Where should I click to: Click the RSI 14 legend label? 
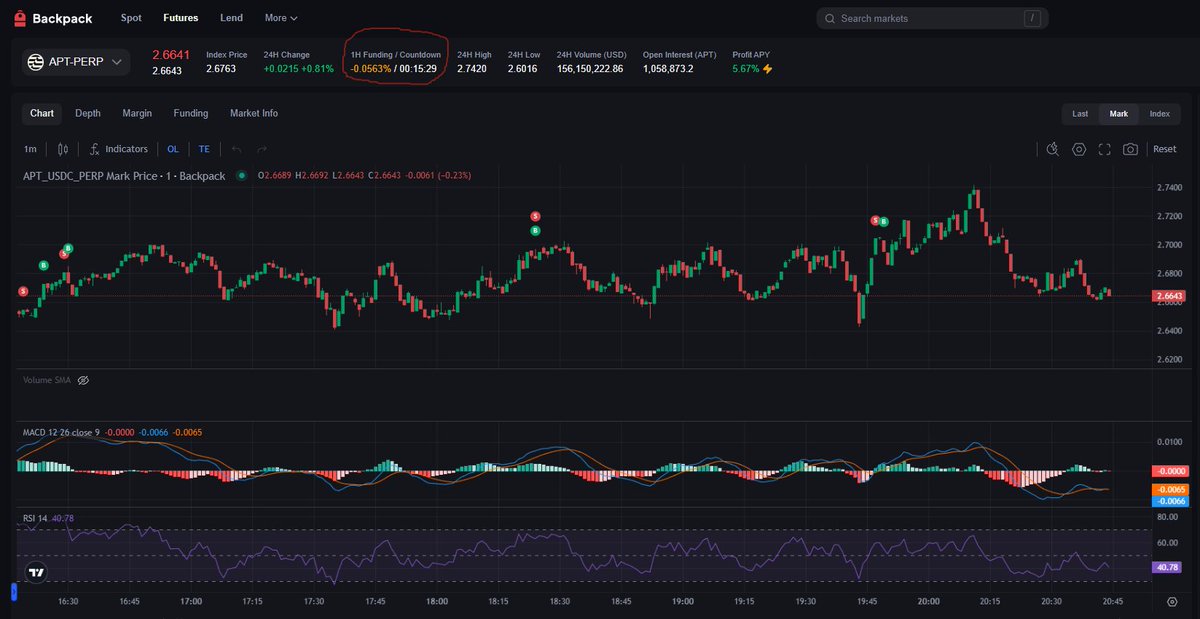tap(35, 518)
